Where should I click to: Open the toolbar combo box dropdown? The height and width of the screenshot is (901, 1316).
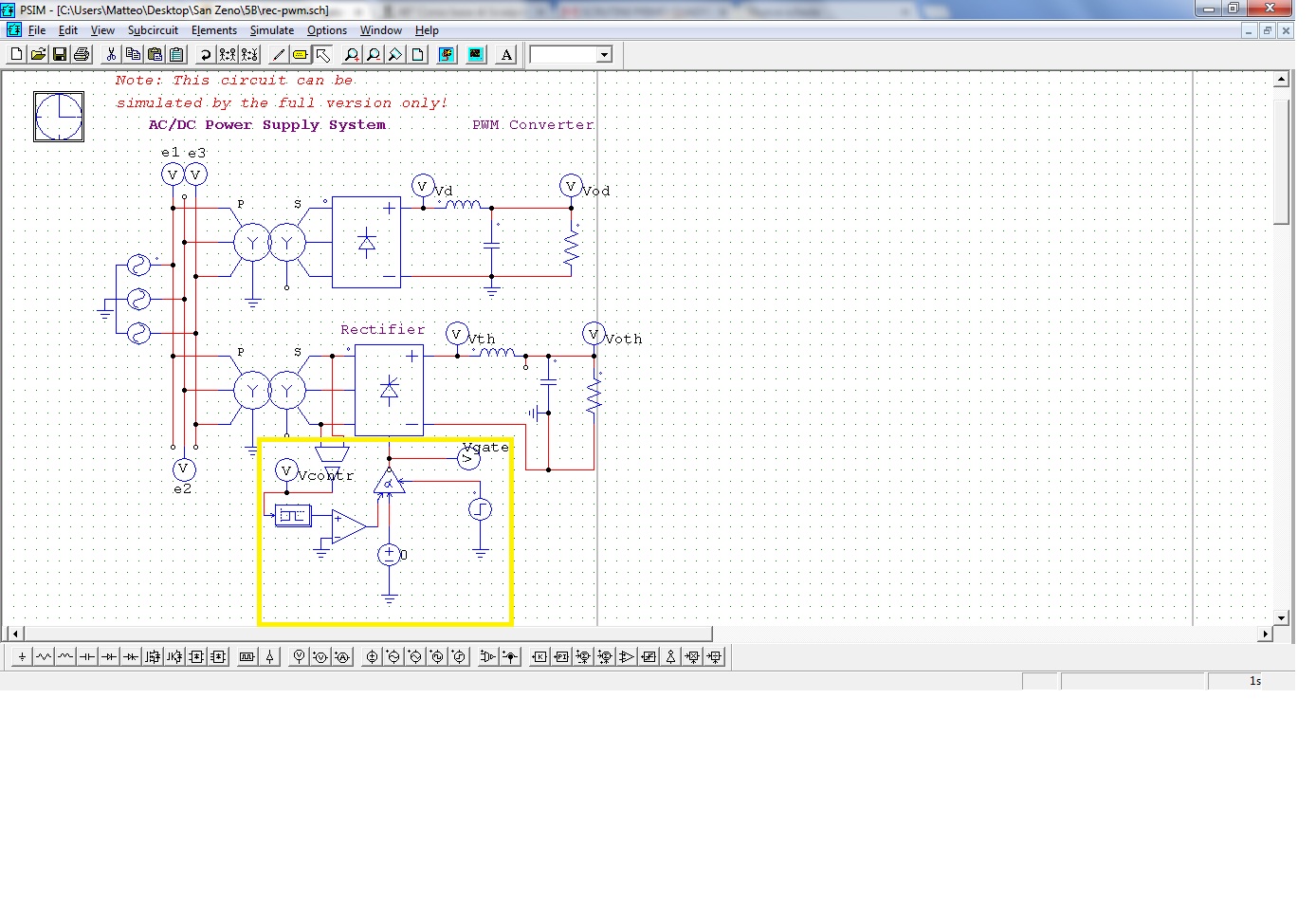click(604, 55)
